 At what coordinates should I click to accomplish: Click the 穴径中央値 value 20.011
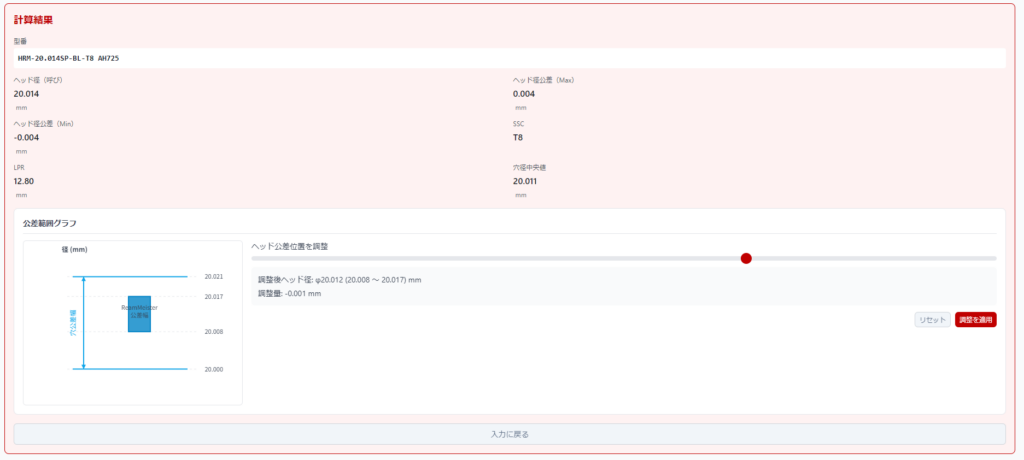525,181
